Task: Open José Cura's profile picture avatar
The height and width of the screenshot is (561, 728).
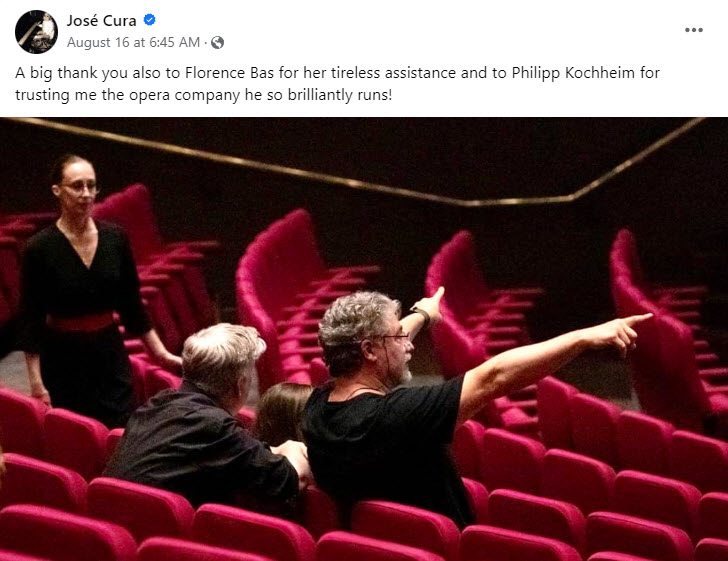Action: pyautogui.click(x=36, y=32)
